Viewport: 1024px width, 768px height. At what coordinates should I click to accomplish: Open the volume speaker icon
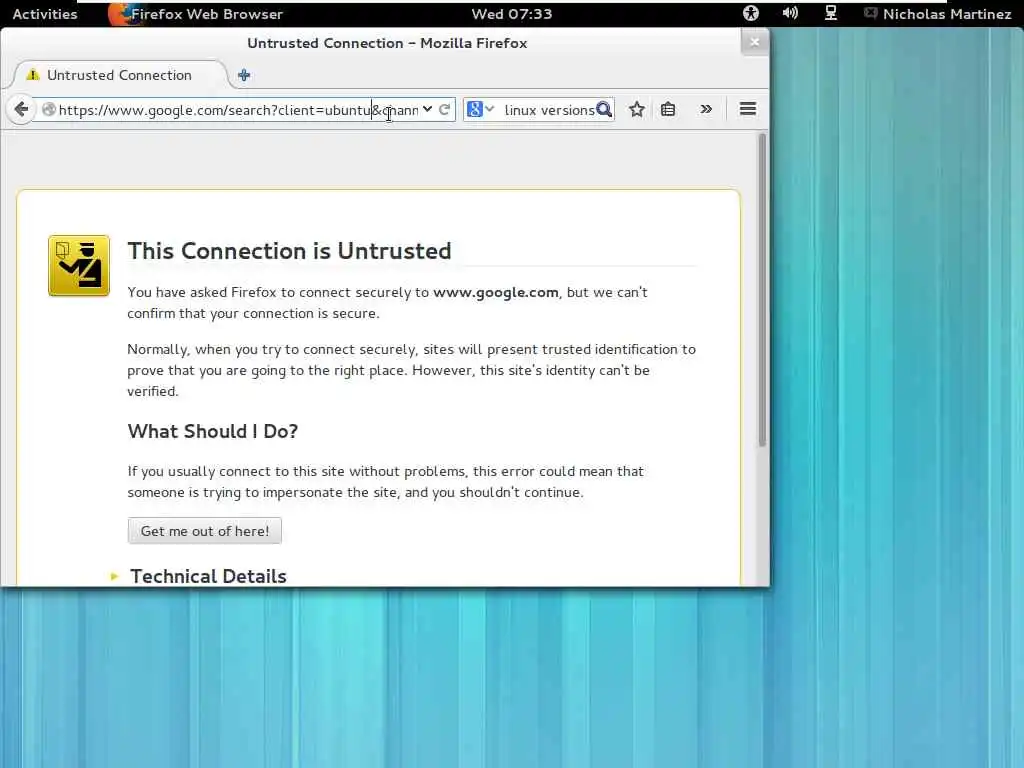pos(790,13)
